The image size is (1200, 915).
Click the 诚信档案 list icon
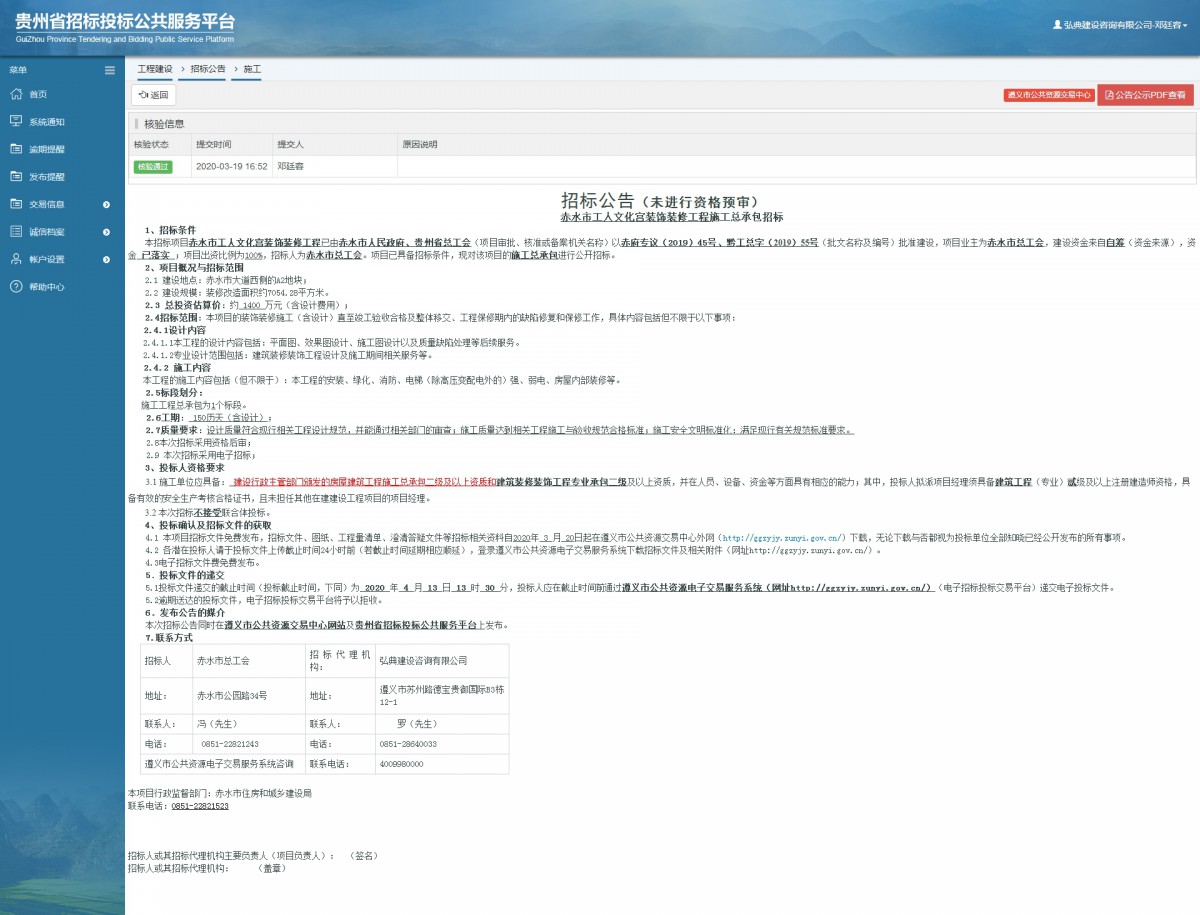16,232
